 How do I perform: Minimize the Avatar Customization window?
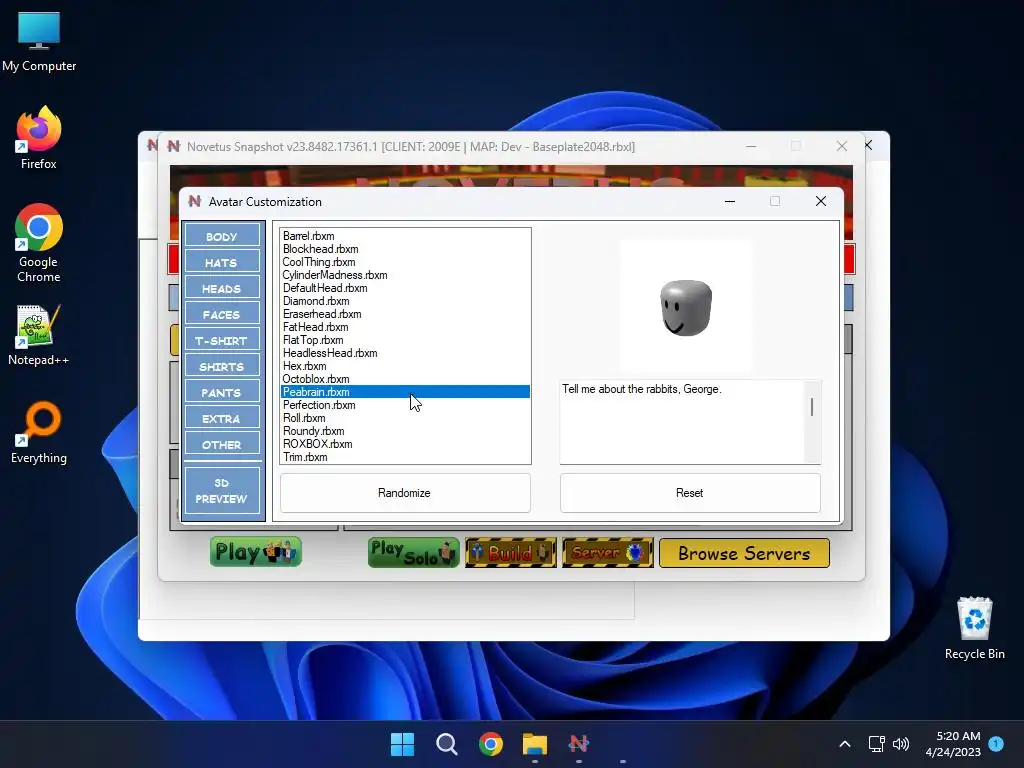[730, 201]
